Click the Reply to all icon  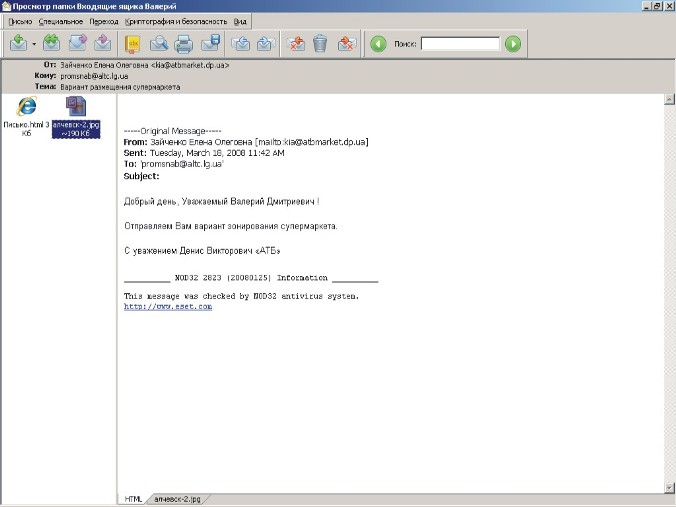coord(51,43)
